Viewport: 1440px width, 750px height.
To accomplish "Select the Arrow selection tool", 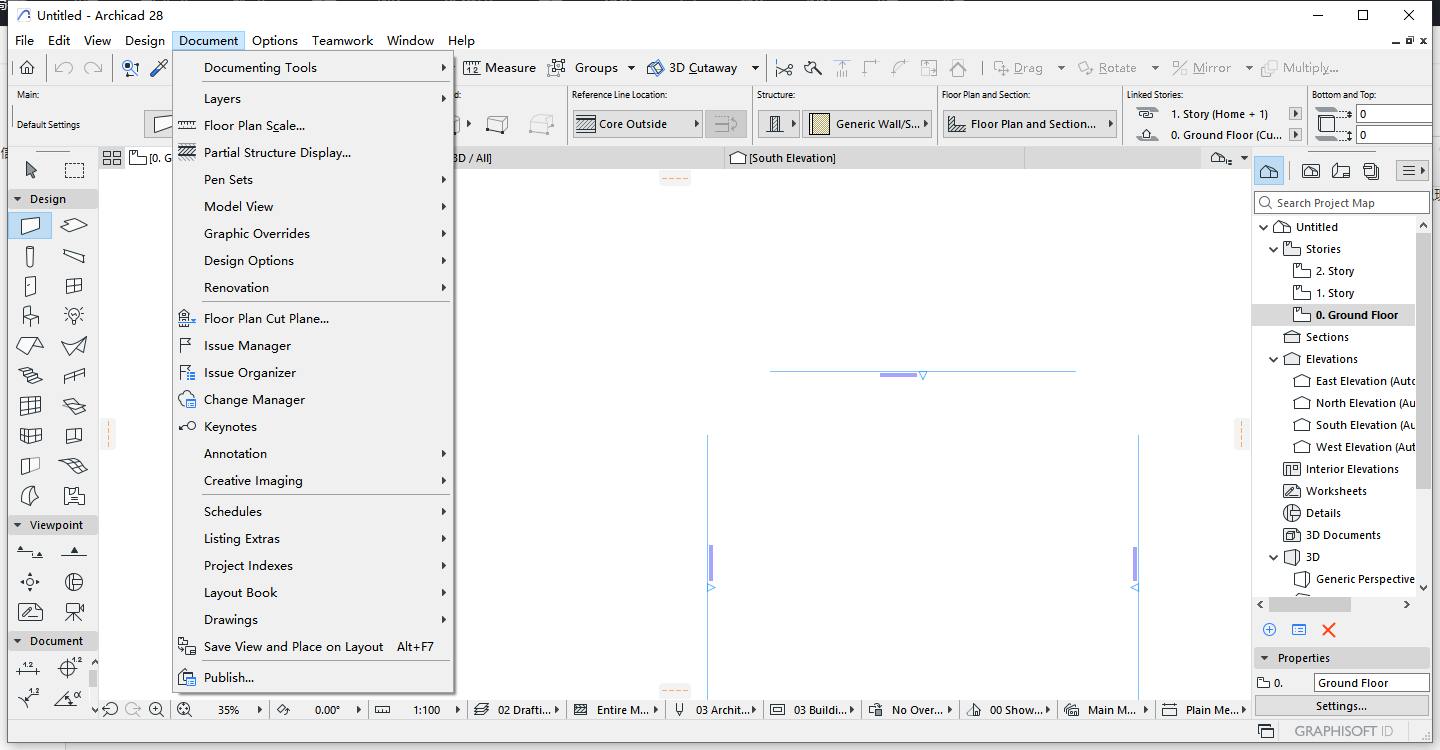I will tap(31, 170).
